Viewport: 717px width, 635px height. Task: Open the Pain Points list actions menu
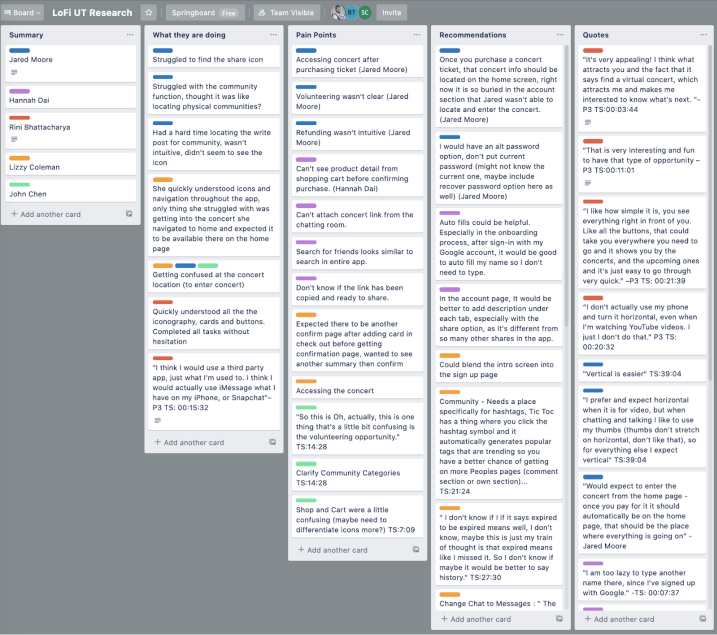[x=417, y=35]
